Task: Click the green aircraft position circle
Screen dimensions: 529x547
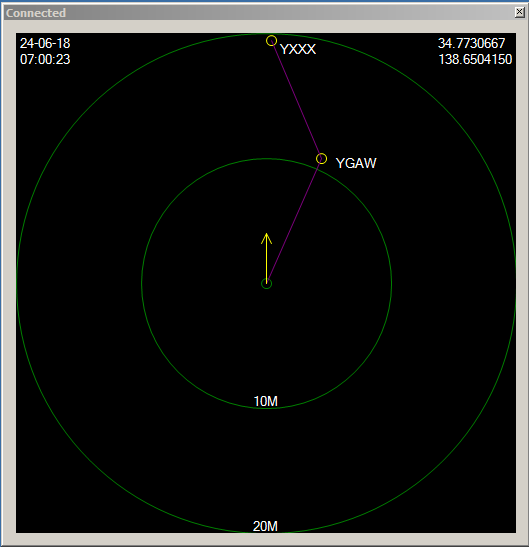Action: (267, 284)
